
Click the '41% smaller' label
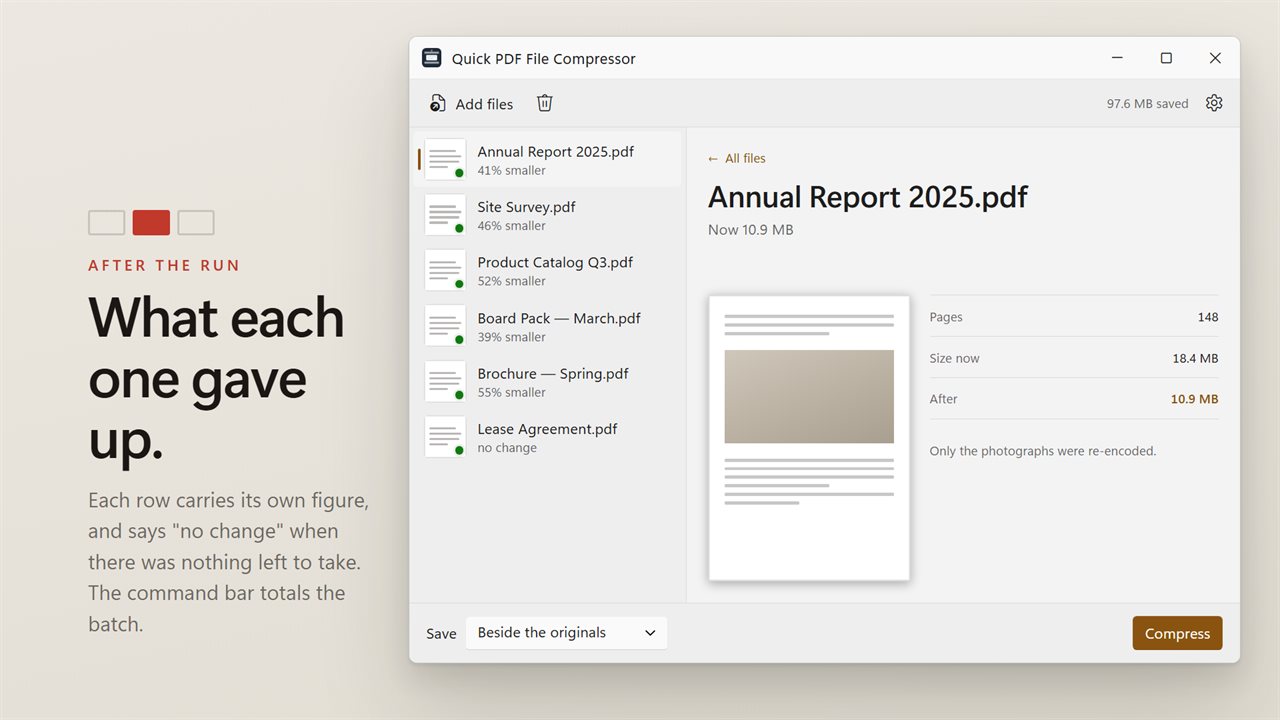click(512, 171)
